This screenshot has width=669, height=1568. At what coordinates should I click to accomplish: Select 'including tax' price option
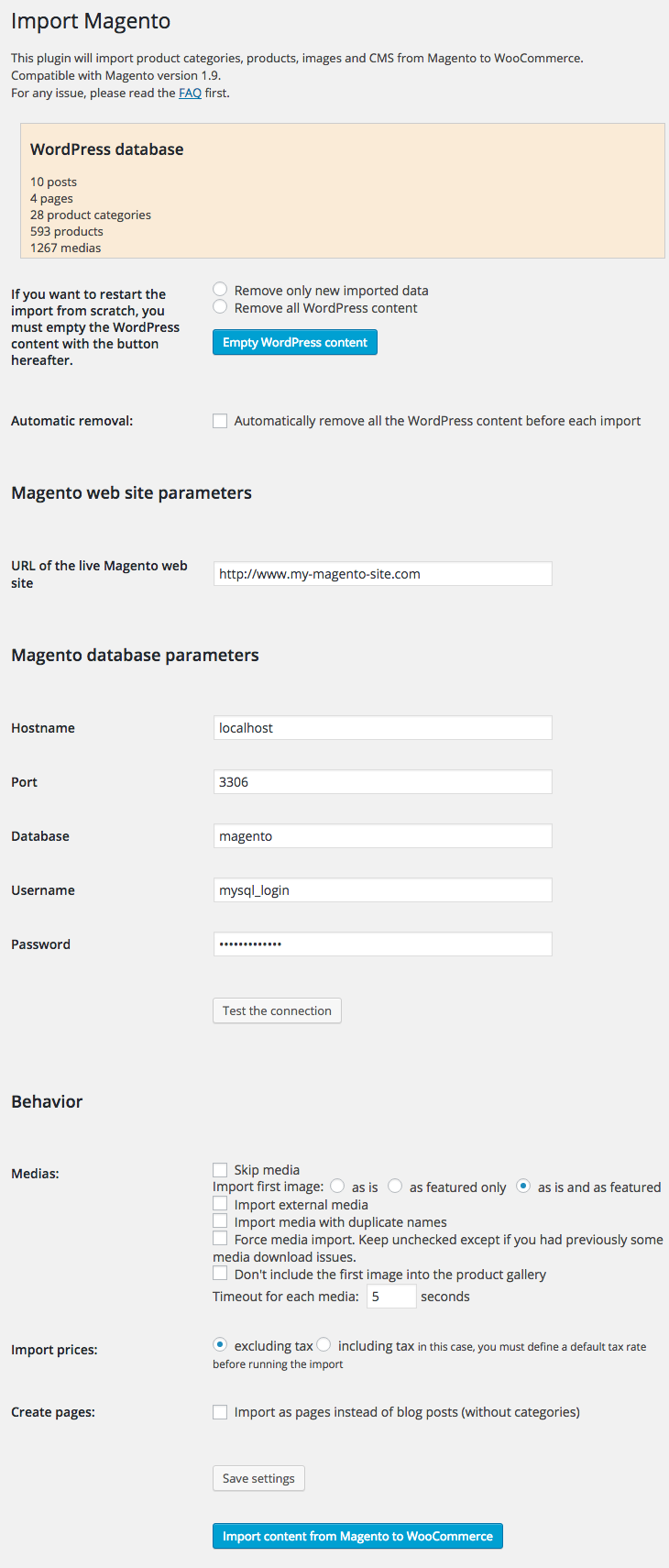click(324, 1345)
